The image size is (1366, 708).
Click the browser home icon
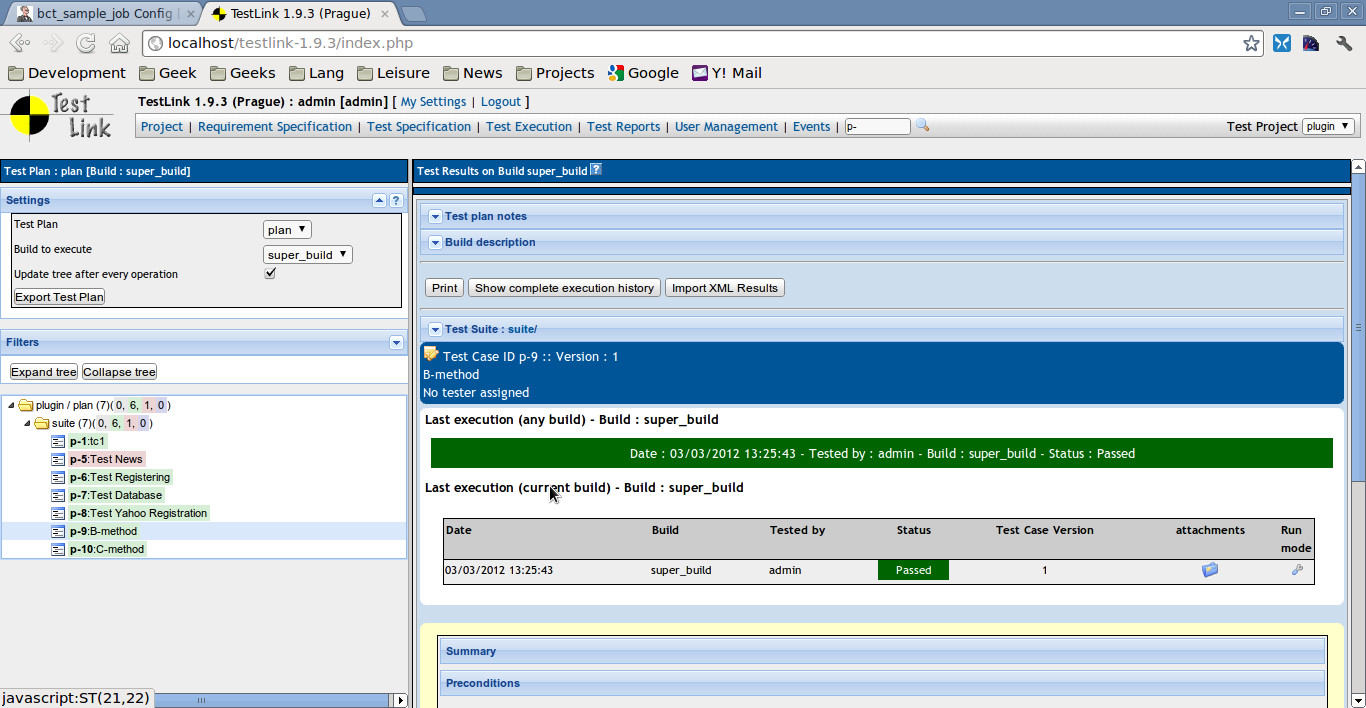pyautogui.click(x=119, y=43)
